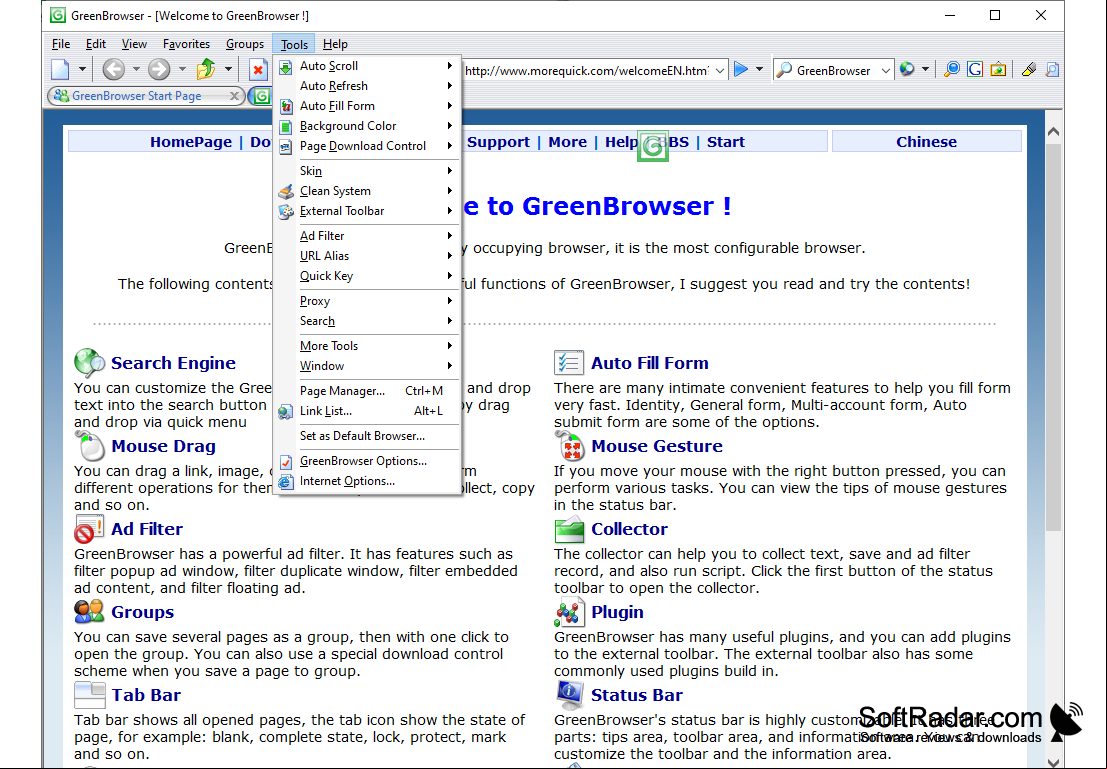The height and width of the screenshot is (769, 1107).
Task: Click the green Background Color menu icon
Action: [285, 126]
